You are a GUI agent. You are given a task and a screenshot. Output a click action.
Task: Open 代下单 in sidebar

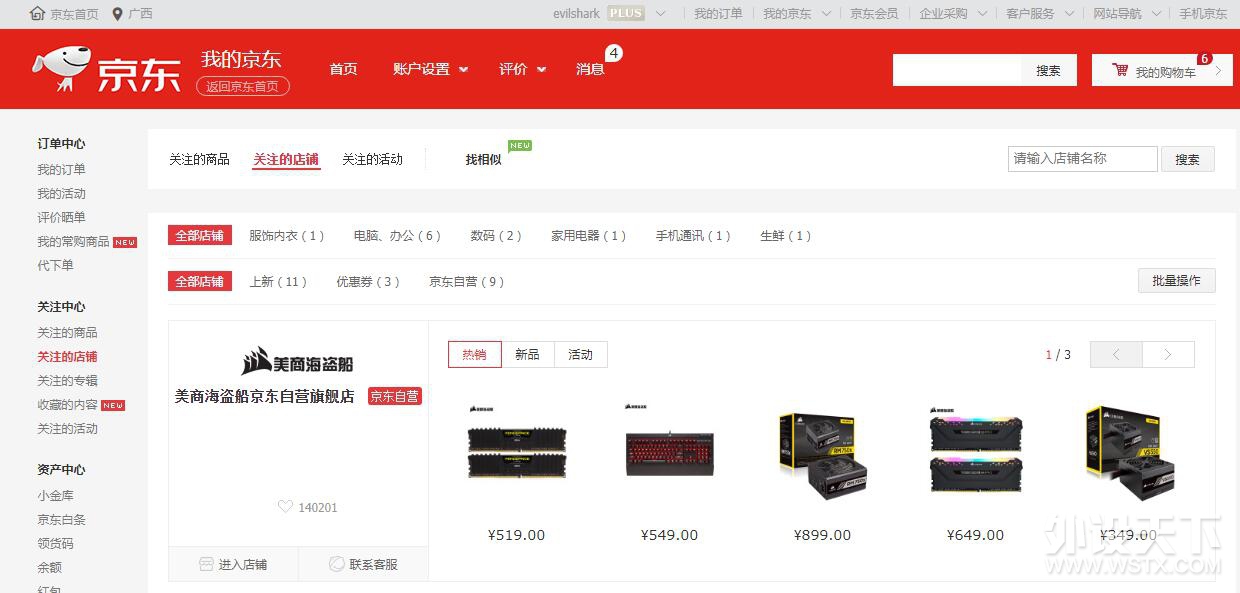(x=56, y=265)
